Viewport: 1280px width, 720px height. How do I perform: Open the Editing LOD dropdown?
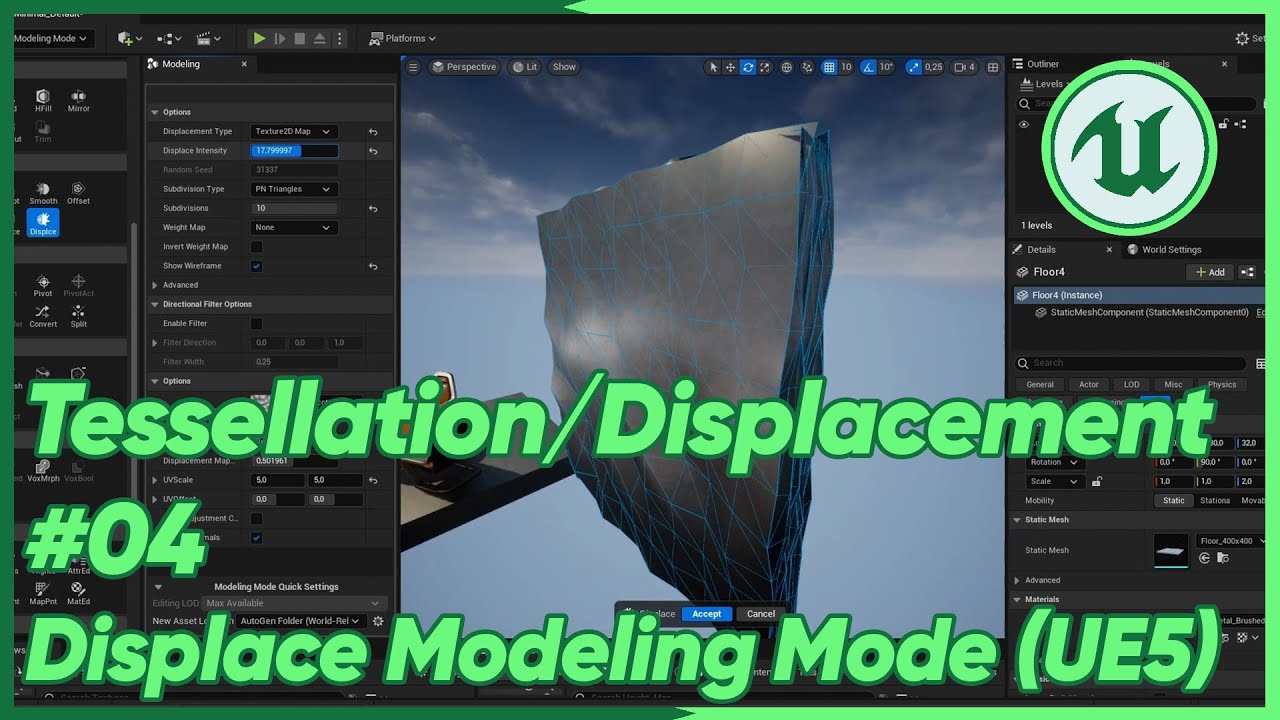coord(294,603)
